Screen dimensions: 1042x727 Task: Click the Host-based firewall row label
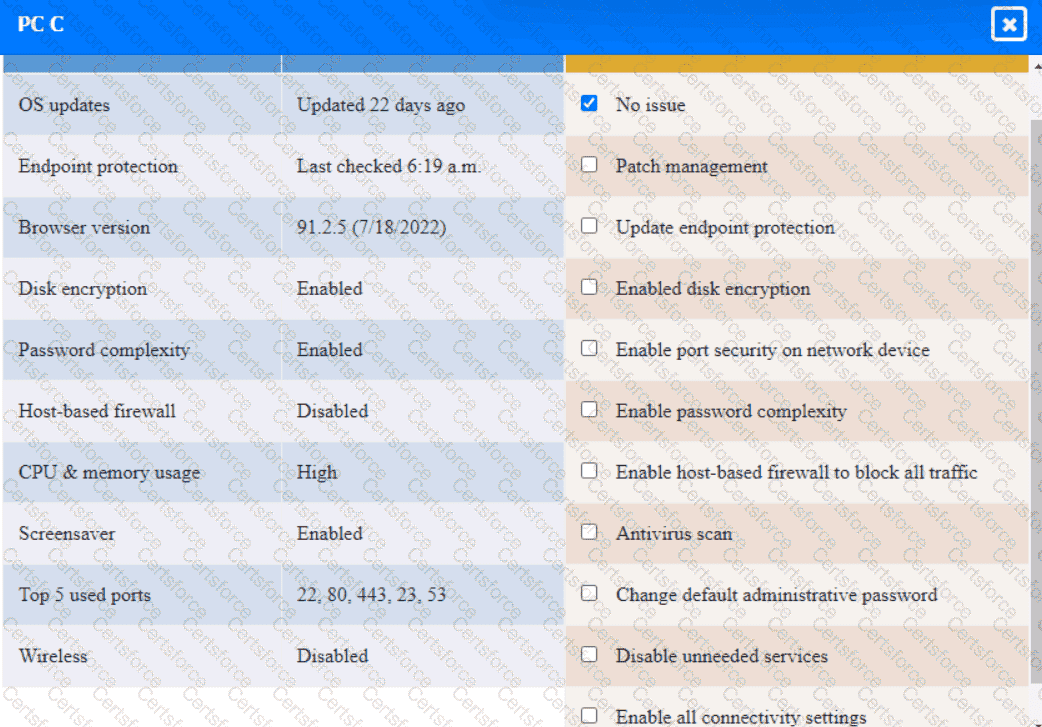97,411
